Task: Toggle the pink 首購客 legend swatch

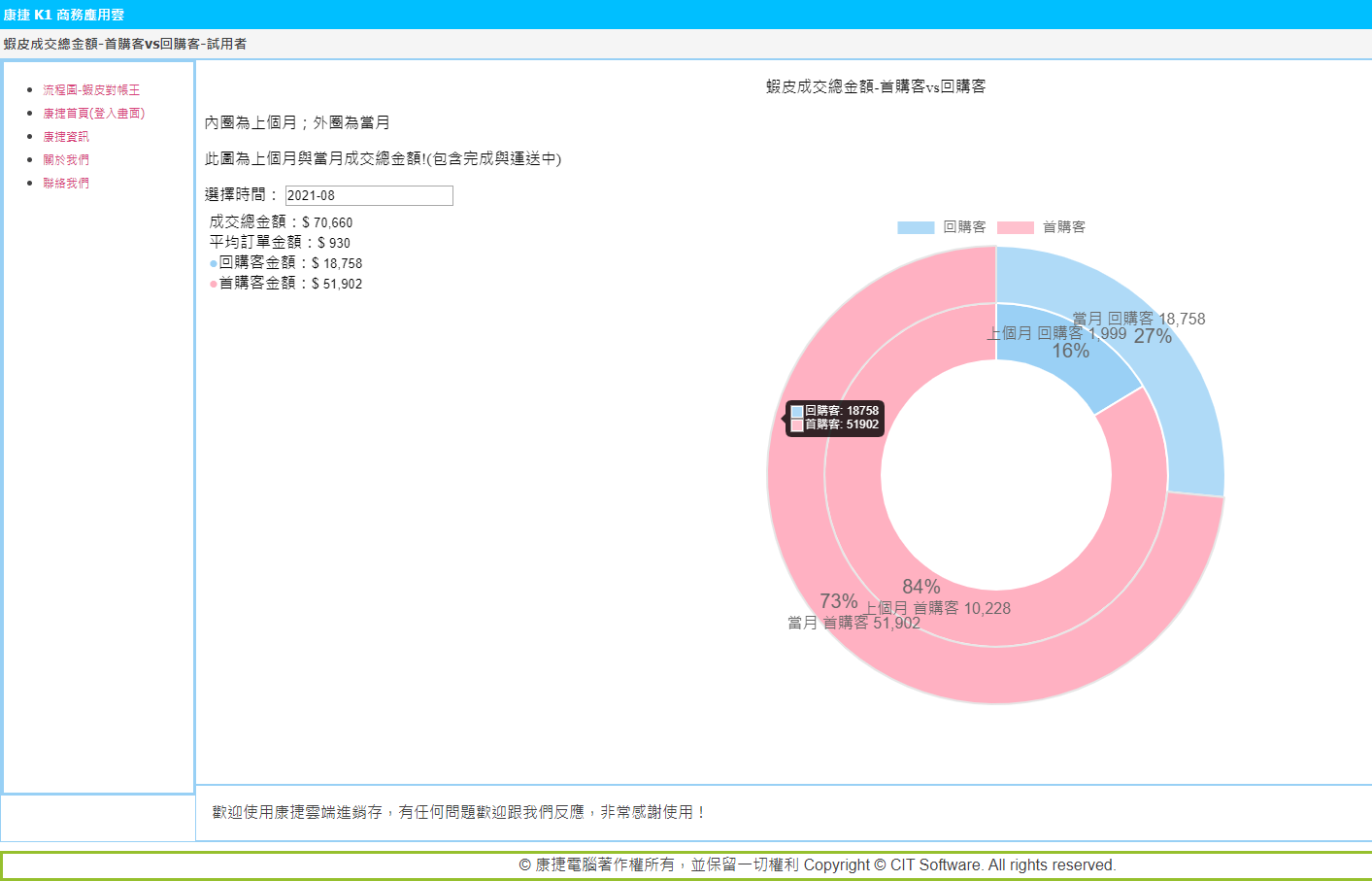Action: (x=1015, y=227)
